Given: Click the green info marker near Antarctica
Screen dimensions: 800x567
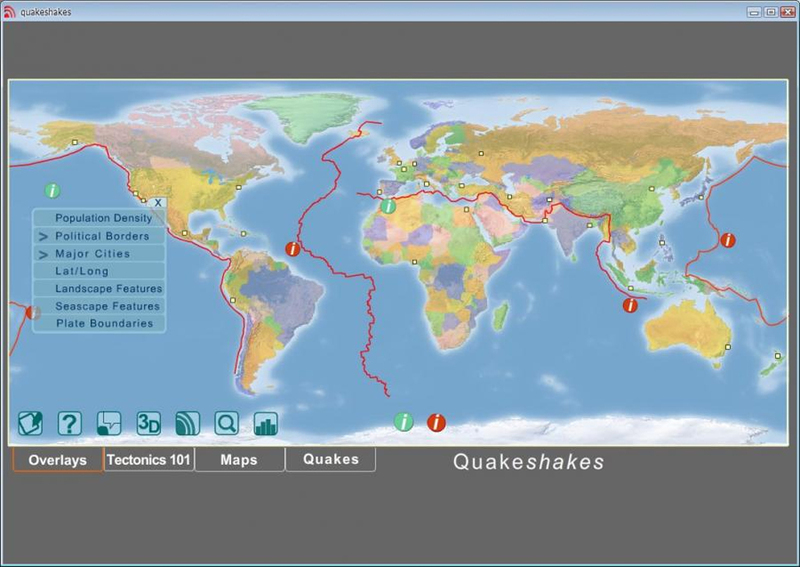Looking at the screenshot, I should pyautogui.click(x=404, y=422).
